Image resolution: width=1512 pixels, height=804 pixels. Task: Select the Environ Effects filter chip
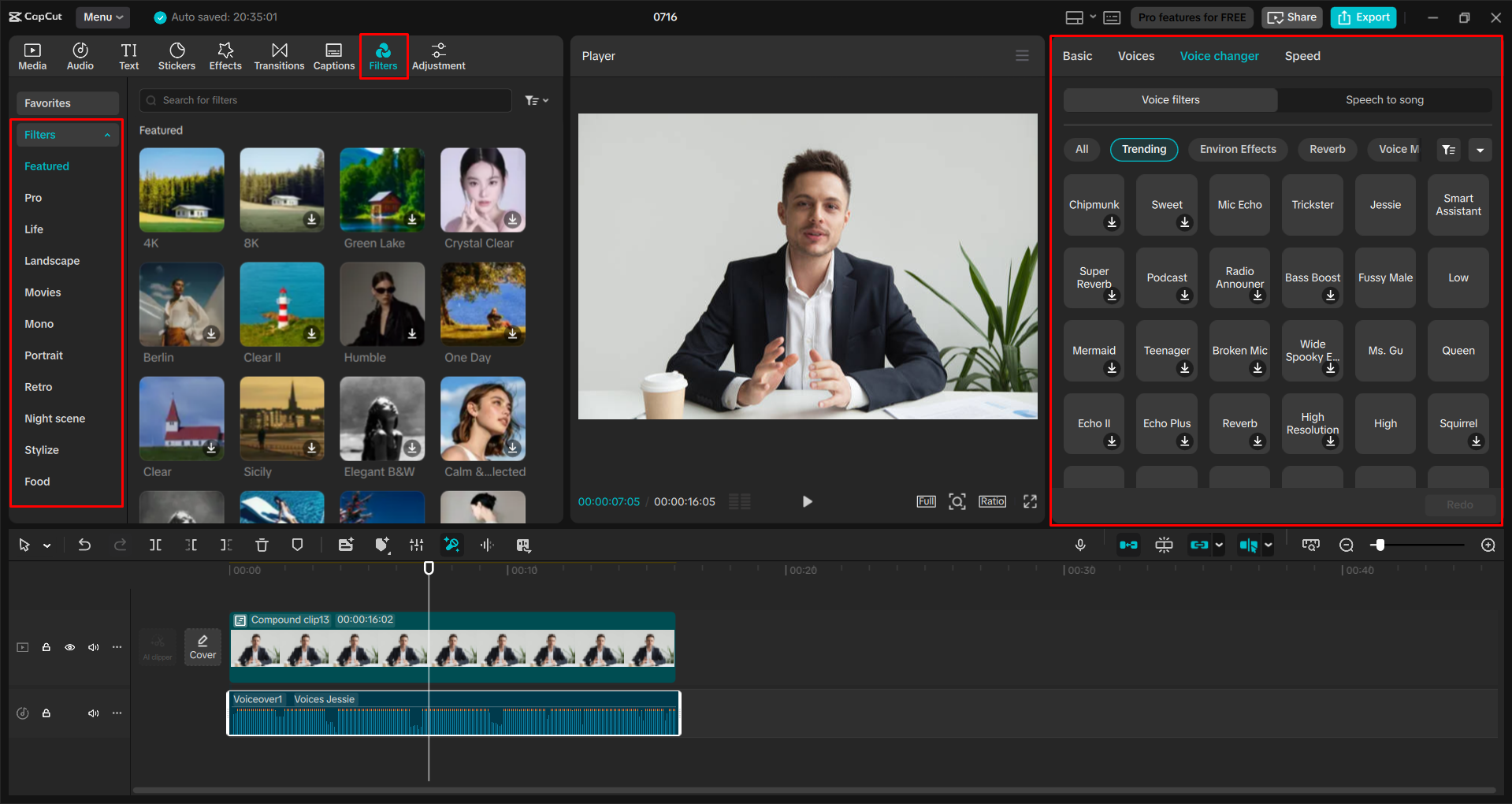coord(1238,149)
